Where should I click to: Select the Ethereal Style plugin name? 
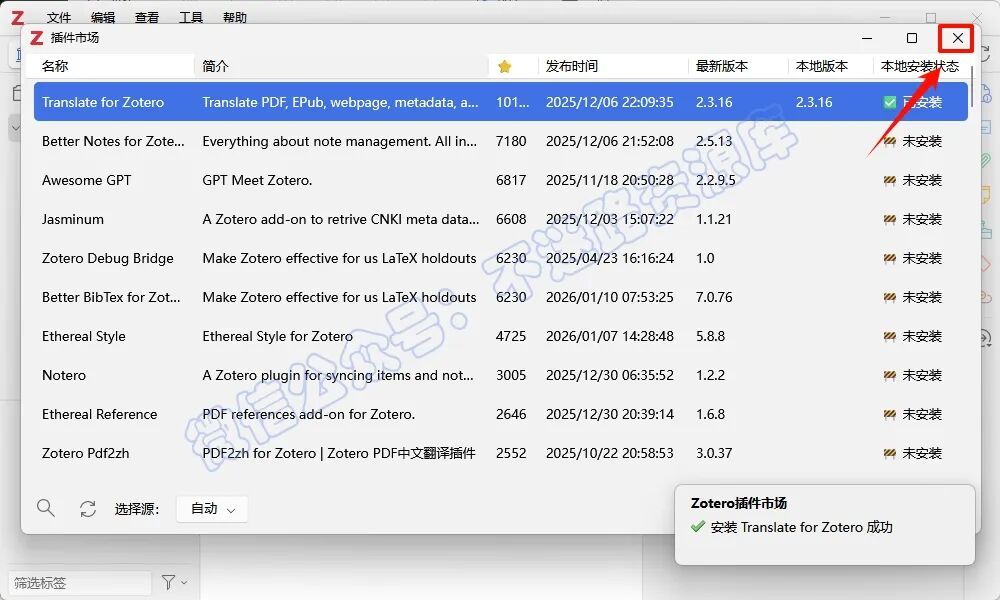coord(84,336)
